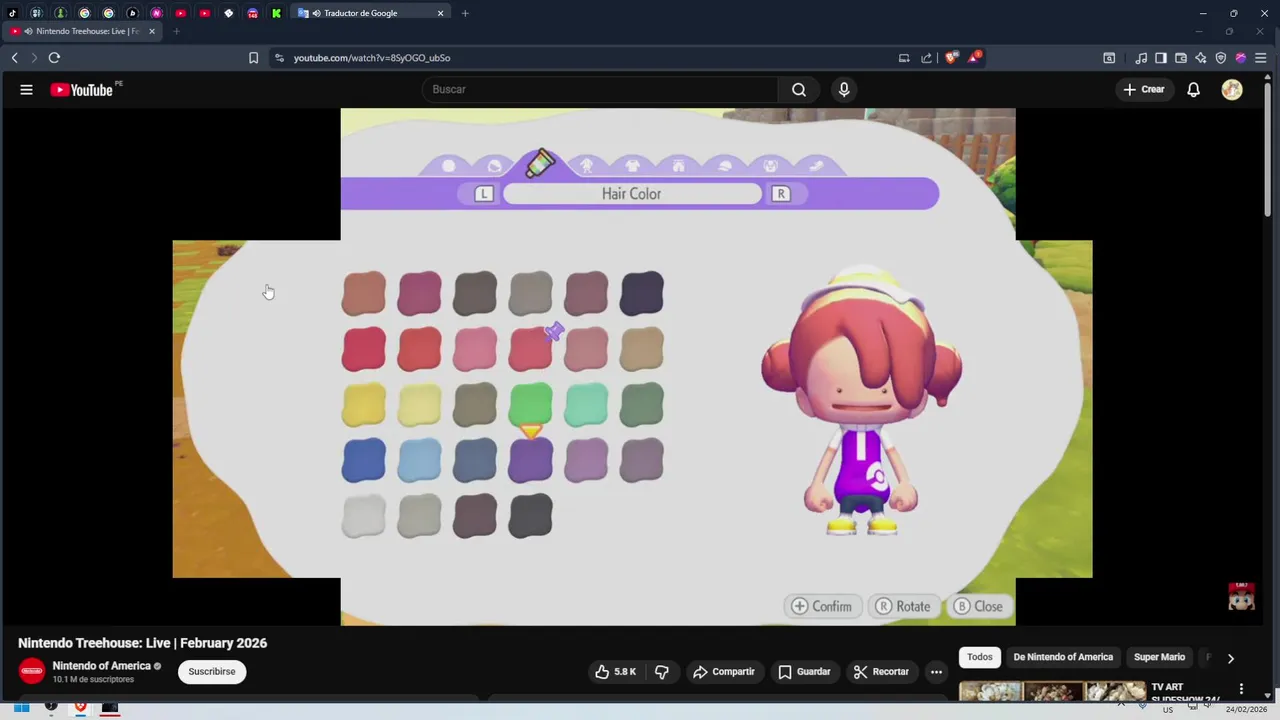1280x720 pixels.
Task: Open the Nintendo of America channel name
Action: 101,666
